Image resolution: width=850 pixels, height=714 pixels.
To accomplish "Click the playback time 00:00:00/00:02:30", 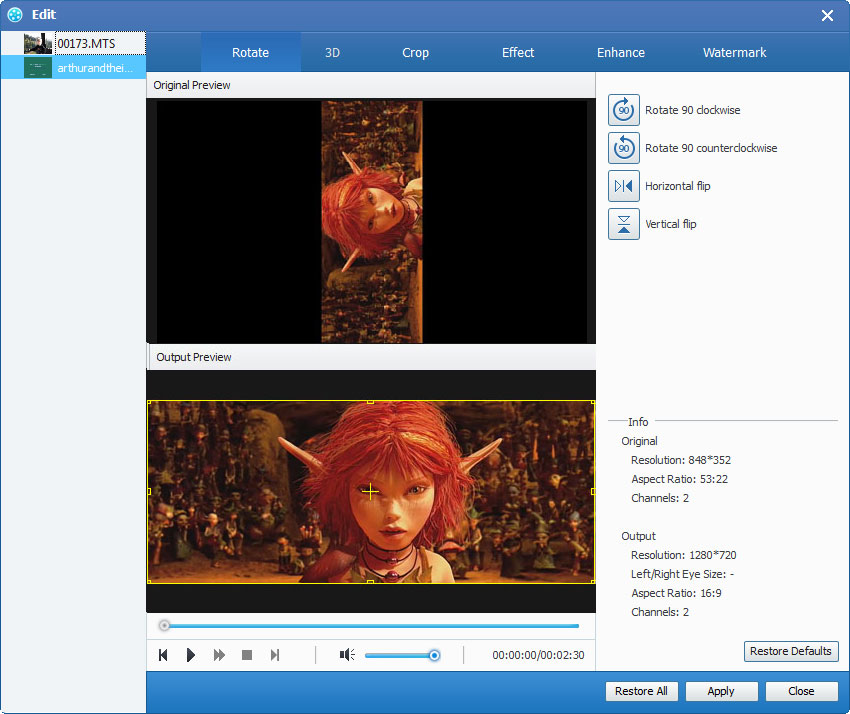I will tap(538, 655).
